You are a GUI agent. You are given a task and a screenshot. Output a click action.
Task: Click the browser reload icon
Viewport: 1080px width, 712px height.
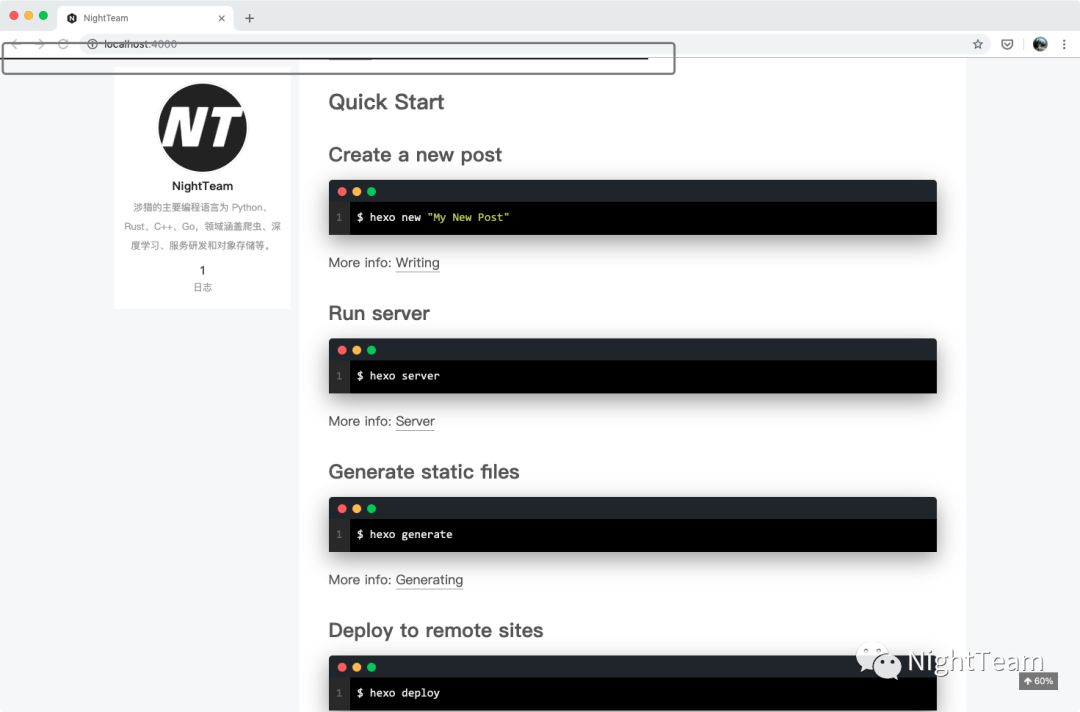(62, 44)
